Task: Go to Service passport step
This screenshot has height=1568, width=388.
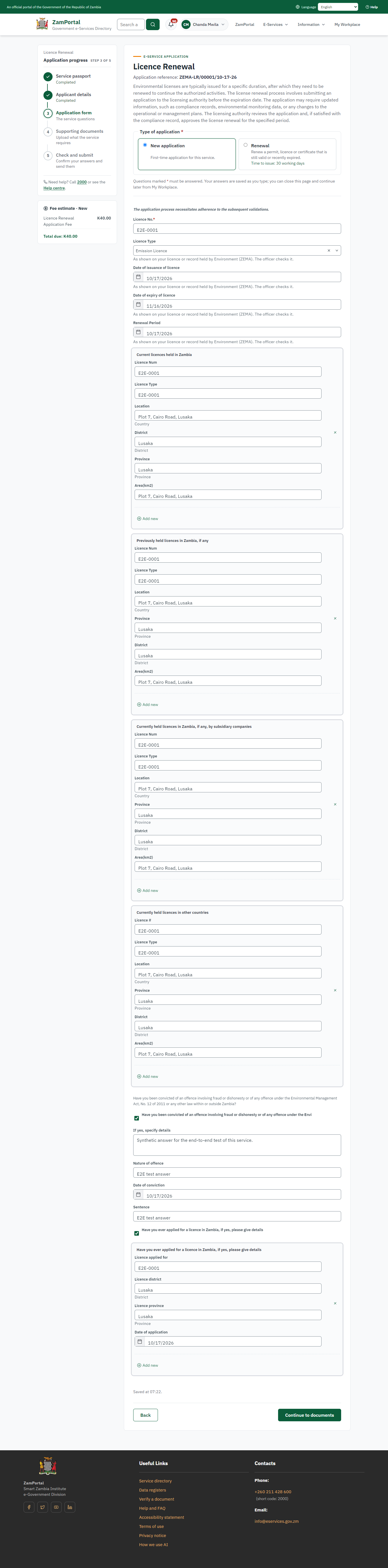Action: click(x=73, y=76)
